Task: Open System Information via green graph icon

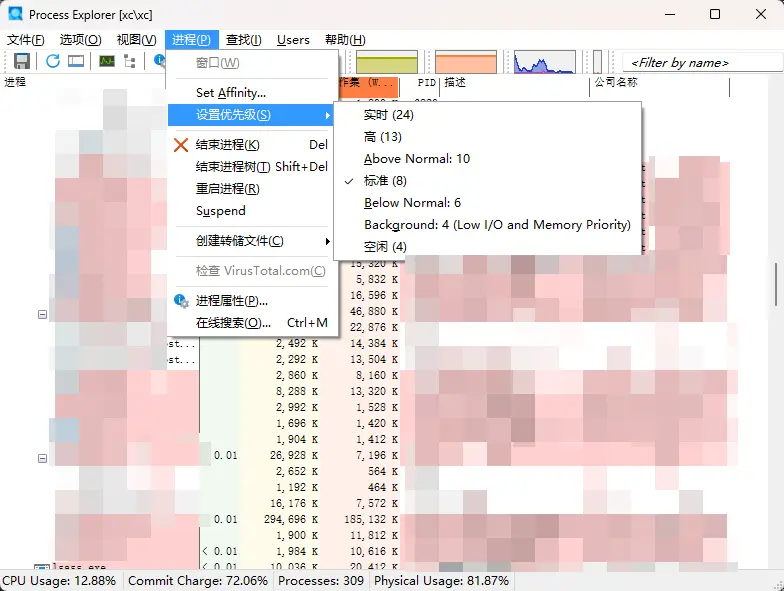Action: (x=107, y=61)
